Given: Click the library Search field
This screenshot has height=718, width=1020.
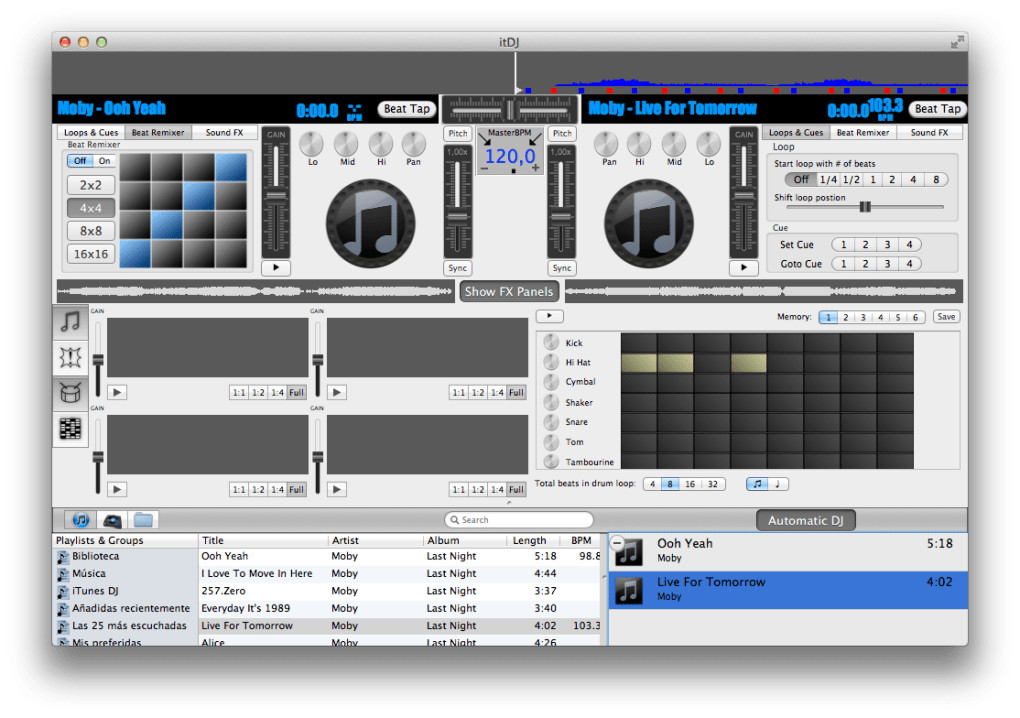Looking at the screenshot, I should tap(520, 520).
